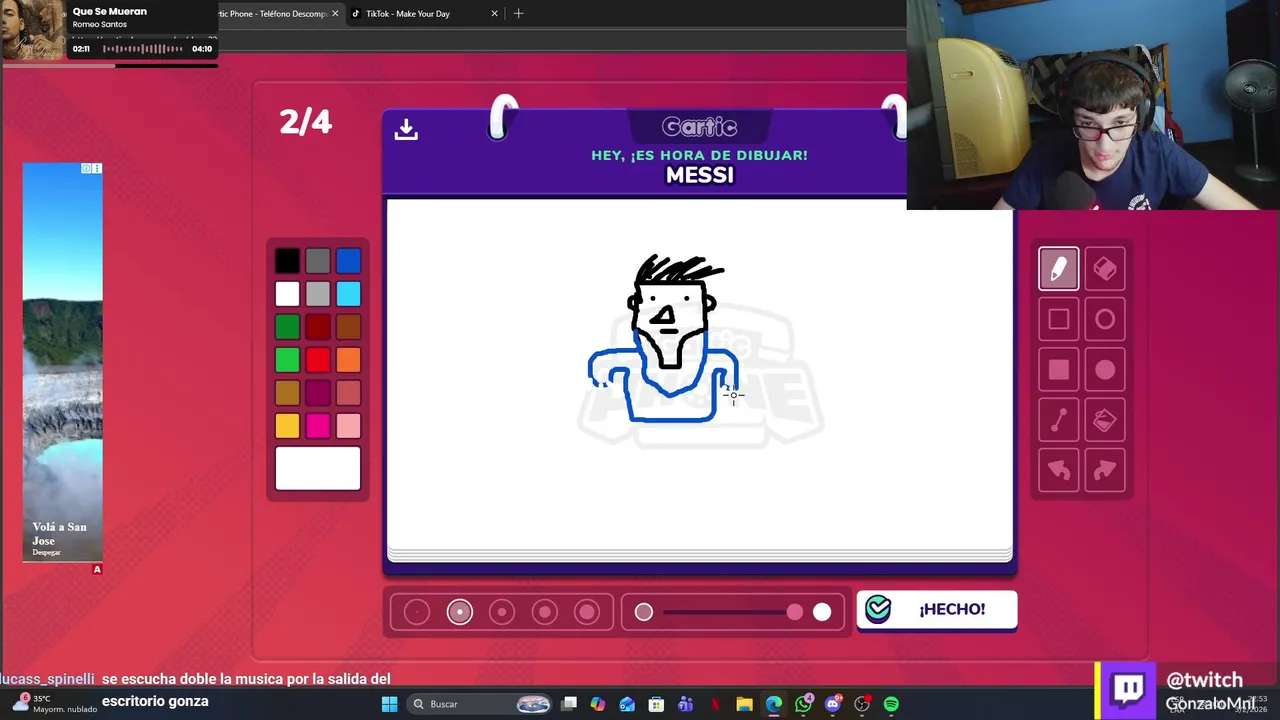Pick the small white color swatch
Screen dimensions: 1280x720
point(287,294)
